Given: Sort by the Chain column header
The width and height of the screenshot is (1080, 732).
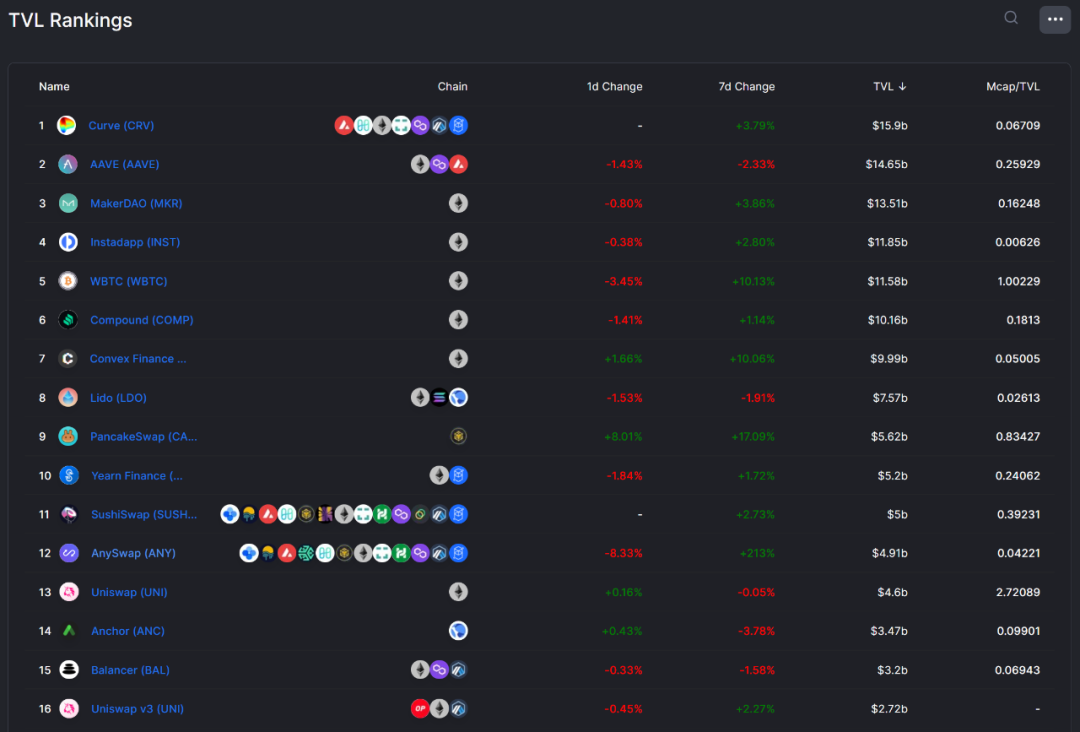Looking at the screenshot, I should pos(453,86).
